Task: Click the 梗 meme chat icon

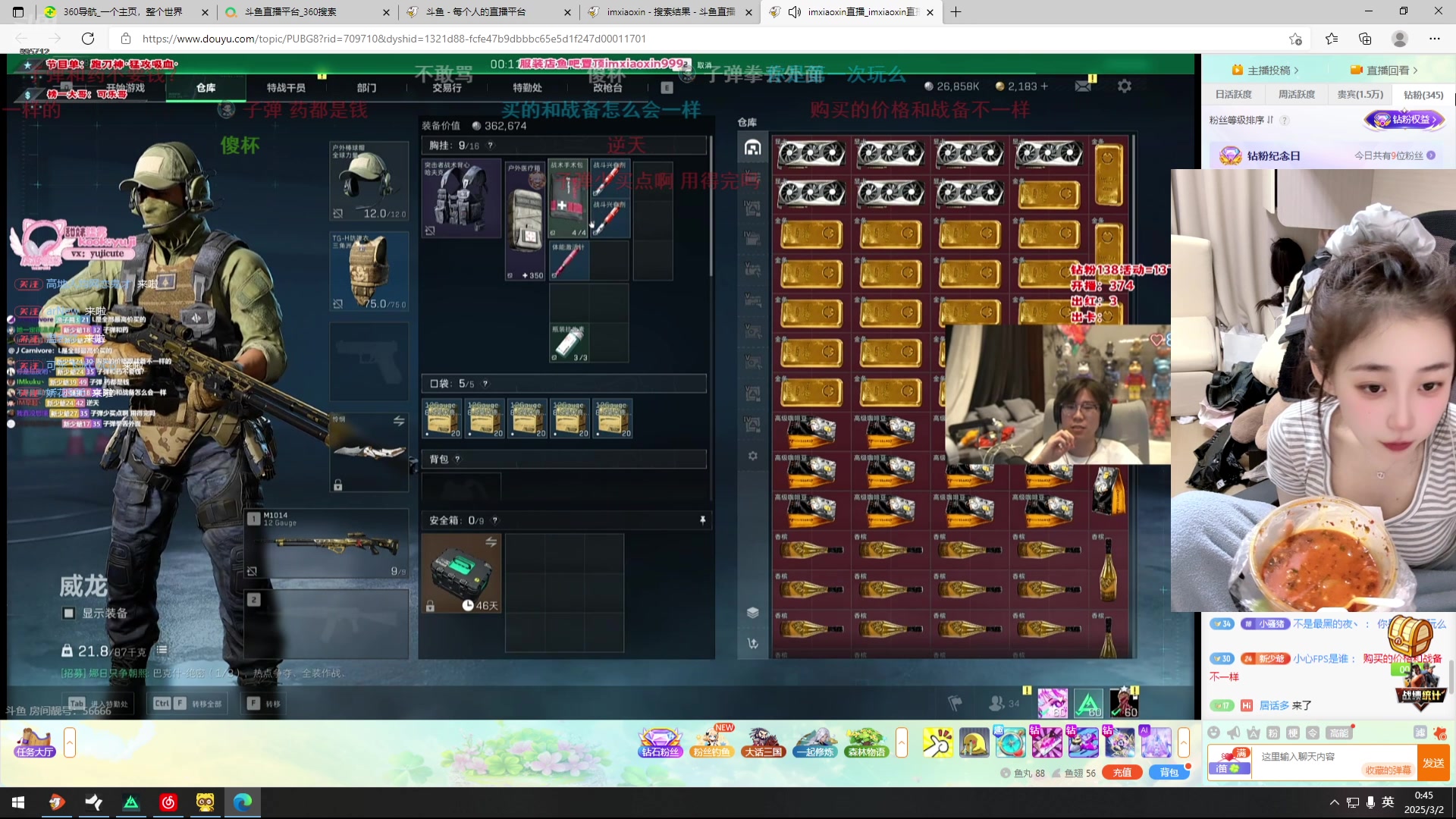Action: (1293, 733)
